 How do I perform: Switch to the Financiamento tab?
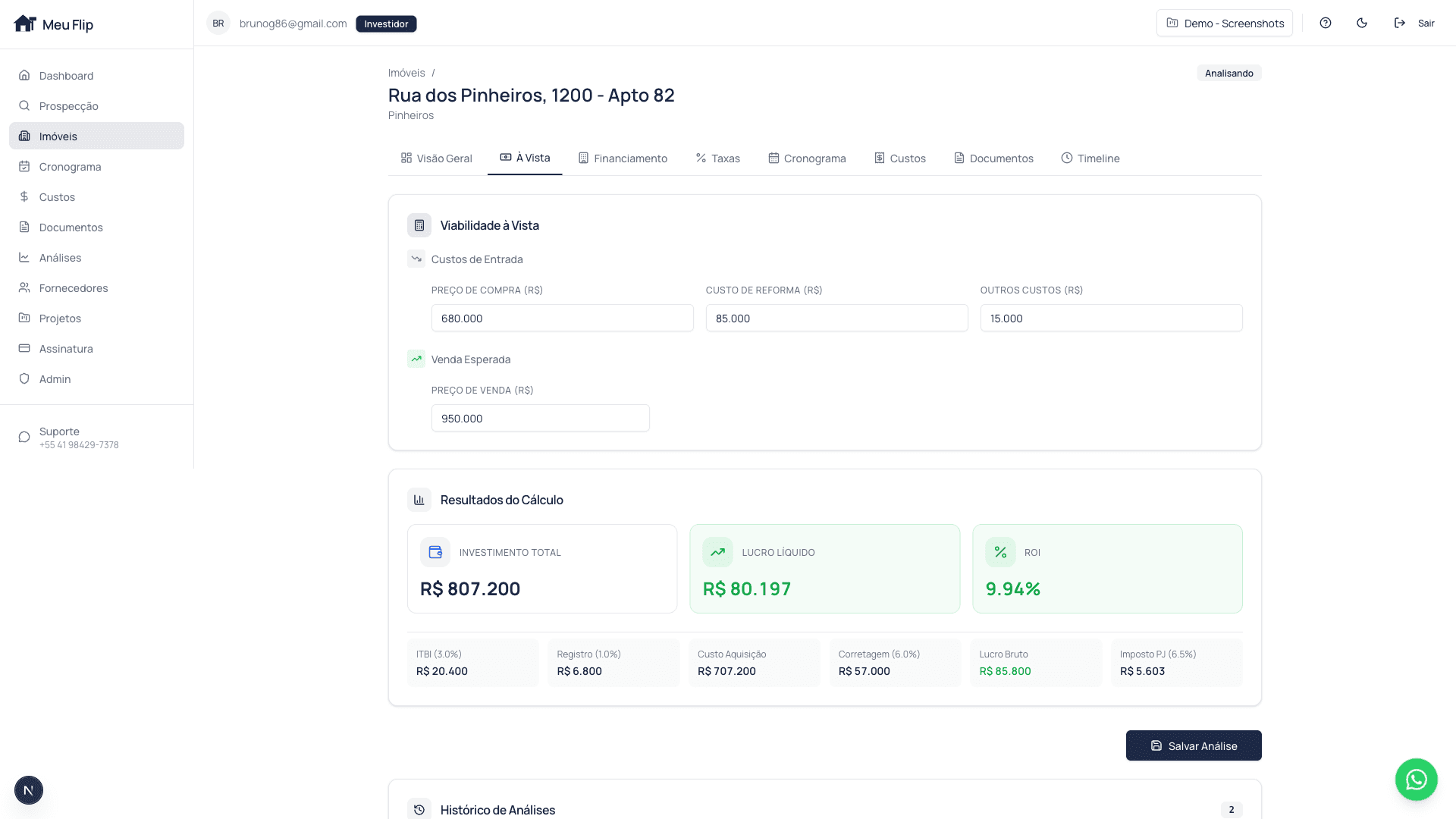click(x=623, y=158)
